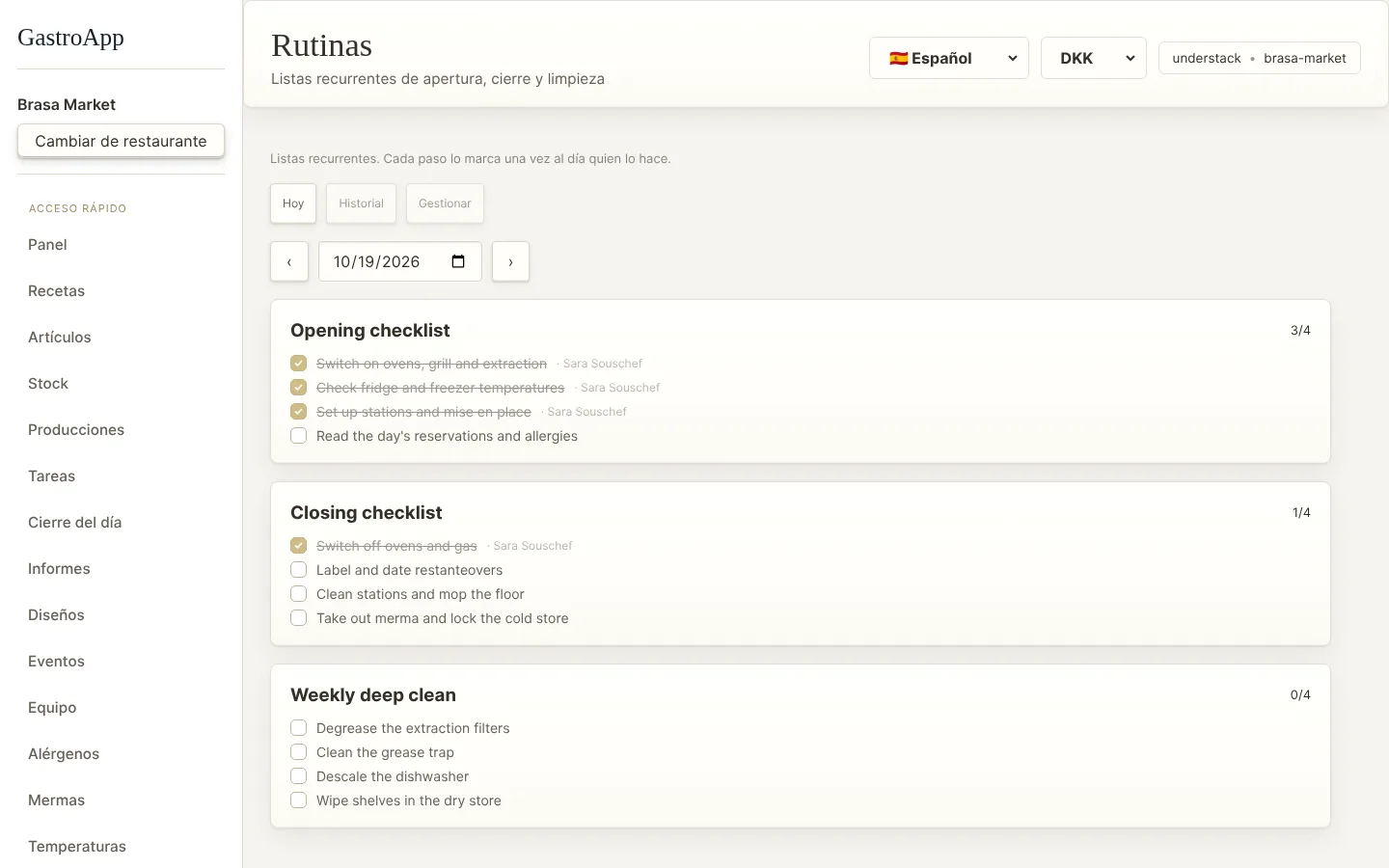Check 'Take out merma and lock the cold store'

click(299, 618)
